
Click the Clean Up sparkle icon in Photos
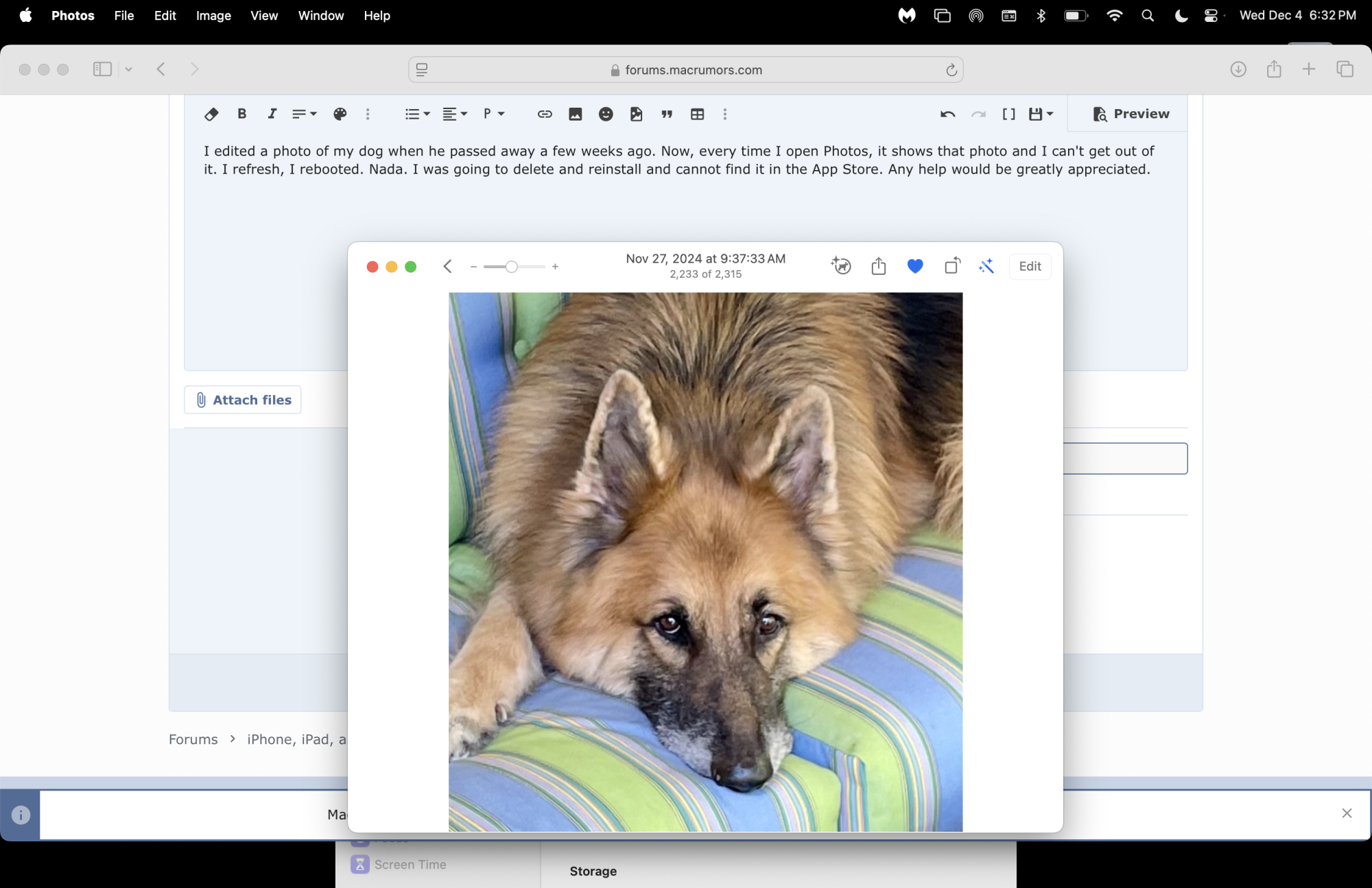tap(841, 266)
